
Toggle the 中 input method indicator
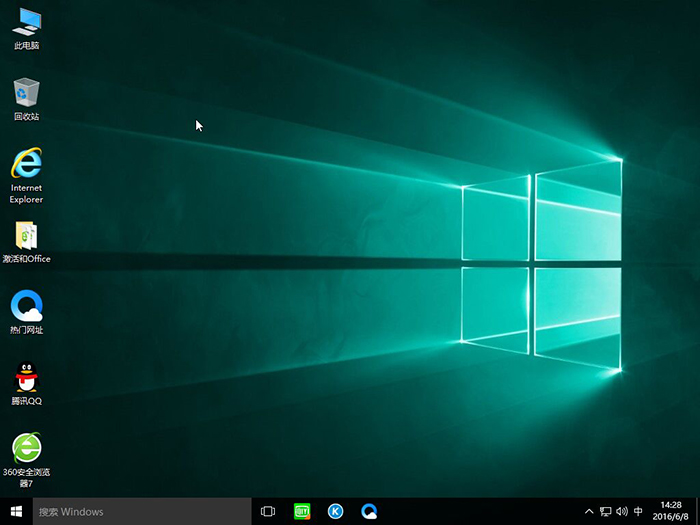[x=638, y=511]
